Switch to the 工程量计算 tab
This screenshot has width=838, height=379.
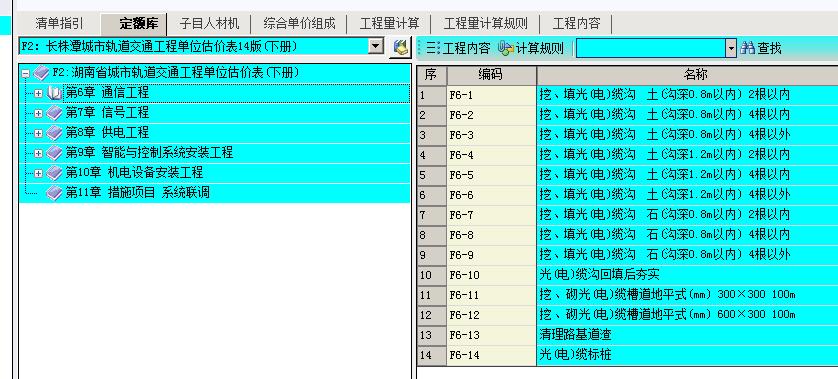pos(389,24)
